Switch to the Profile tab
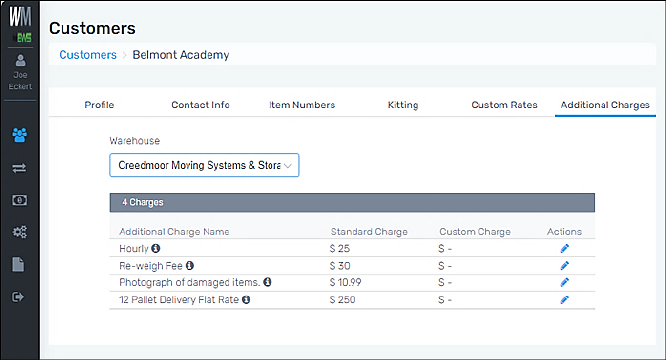Image resolution: width=666 pixels, height=360 pixels. coord(99,105)
